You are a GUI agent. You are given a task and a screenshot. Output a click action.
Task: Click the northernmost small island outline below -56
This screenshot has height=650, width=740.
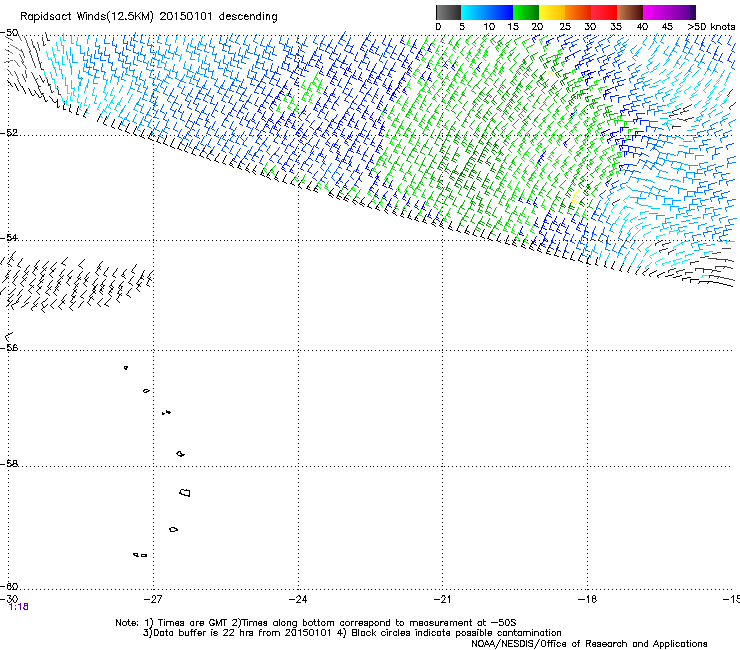click(x=126, y=368)
